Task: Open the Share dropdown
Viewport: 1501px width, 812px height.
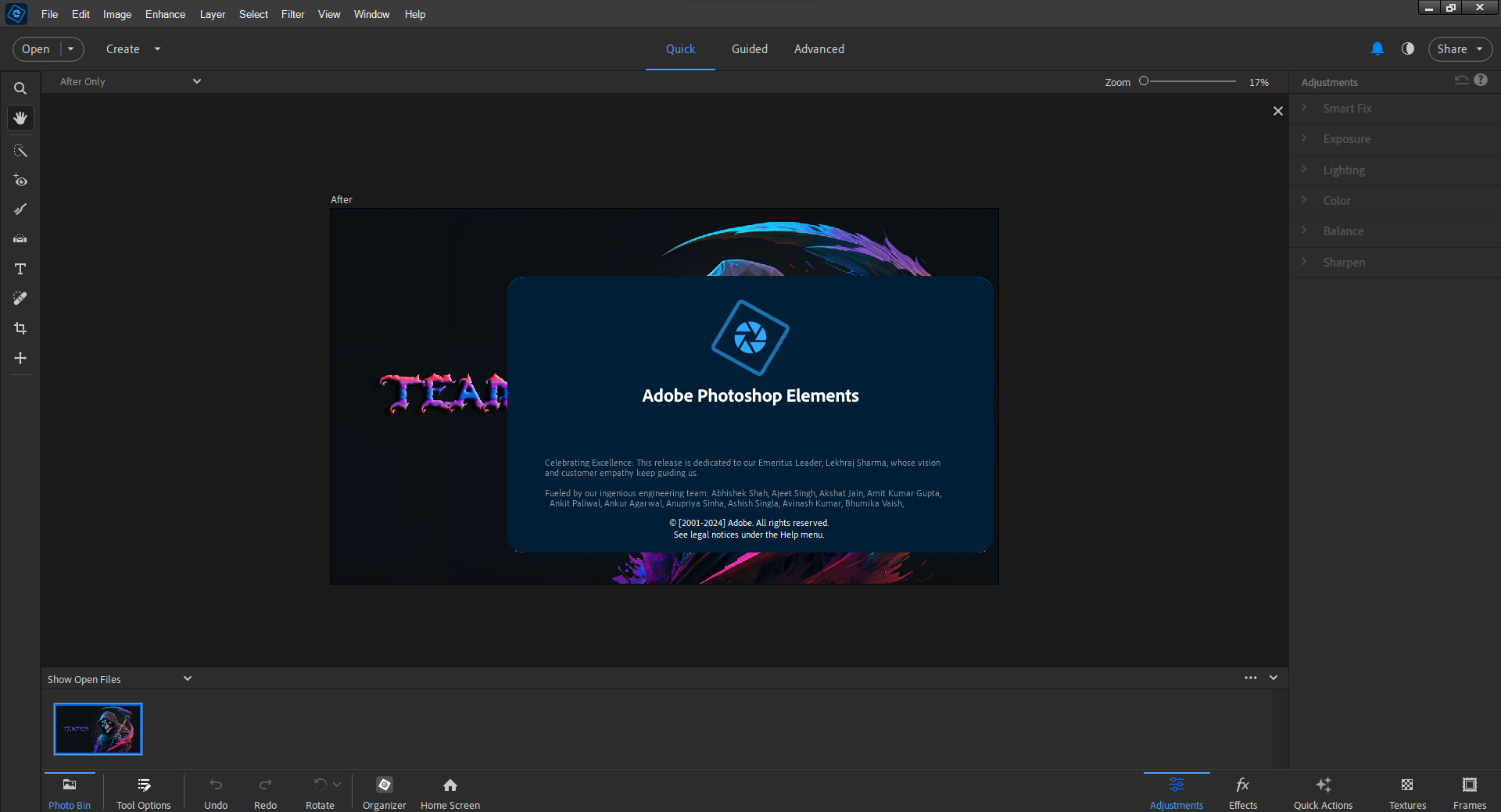Action: pyautogui.click(x=1460, y=48)
